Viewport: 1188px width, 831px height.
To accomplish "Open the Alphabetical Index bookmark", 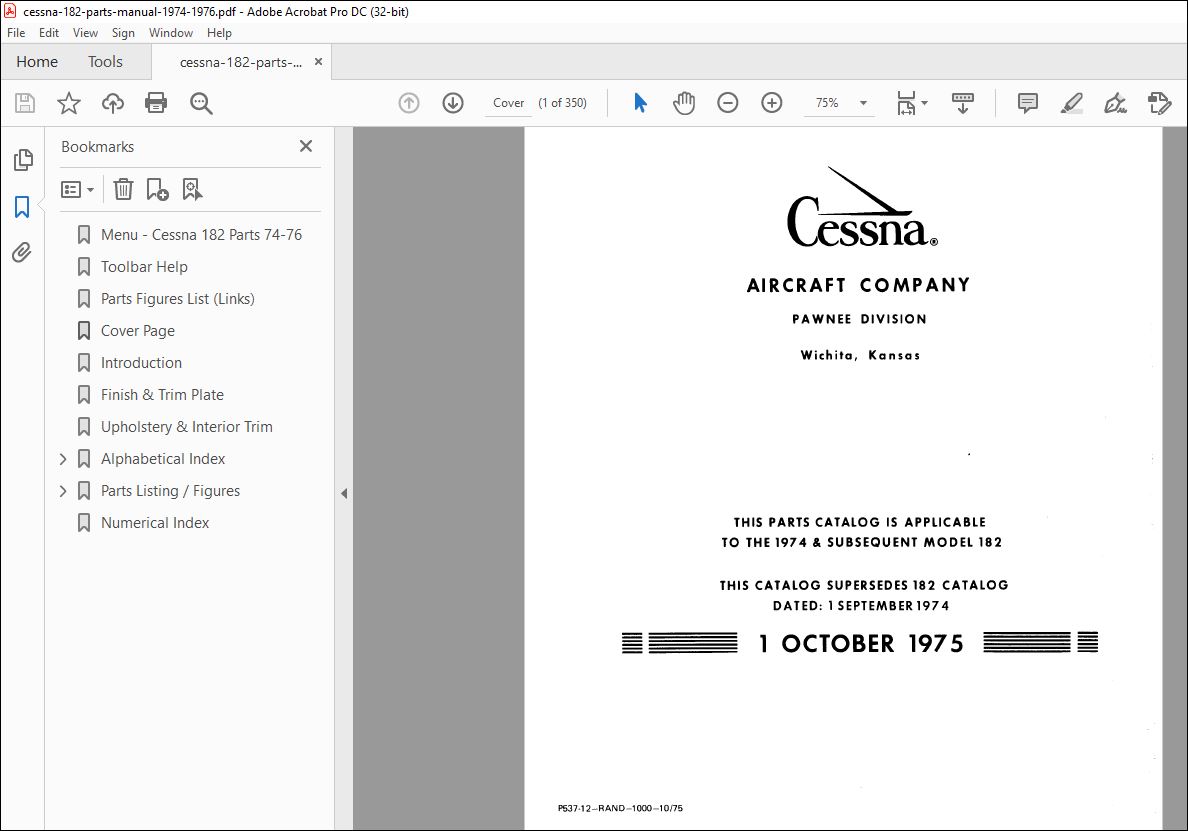I will (x=163, y=459).
